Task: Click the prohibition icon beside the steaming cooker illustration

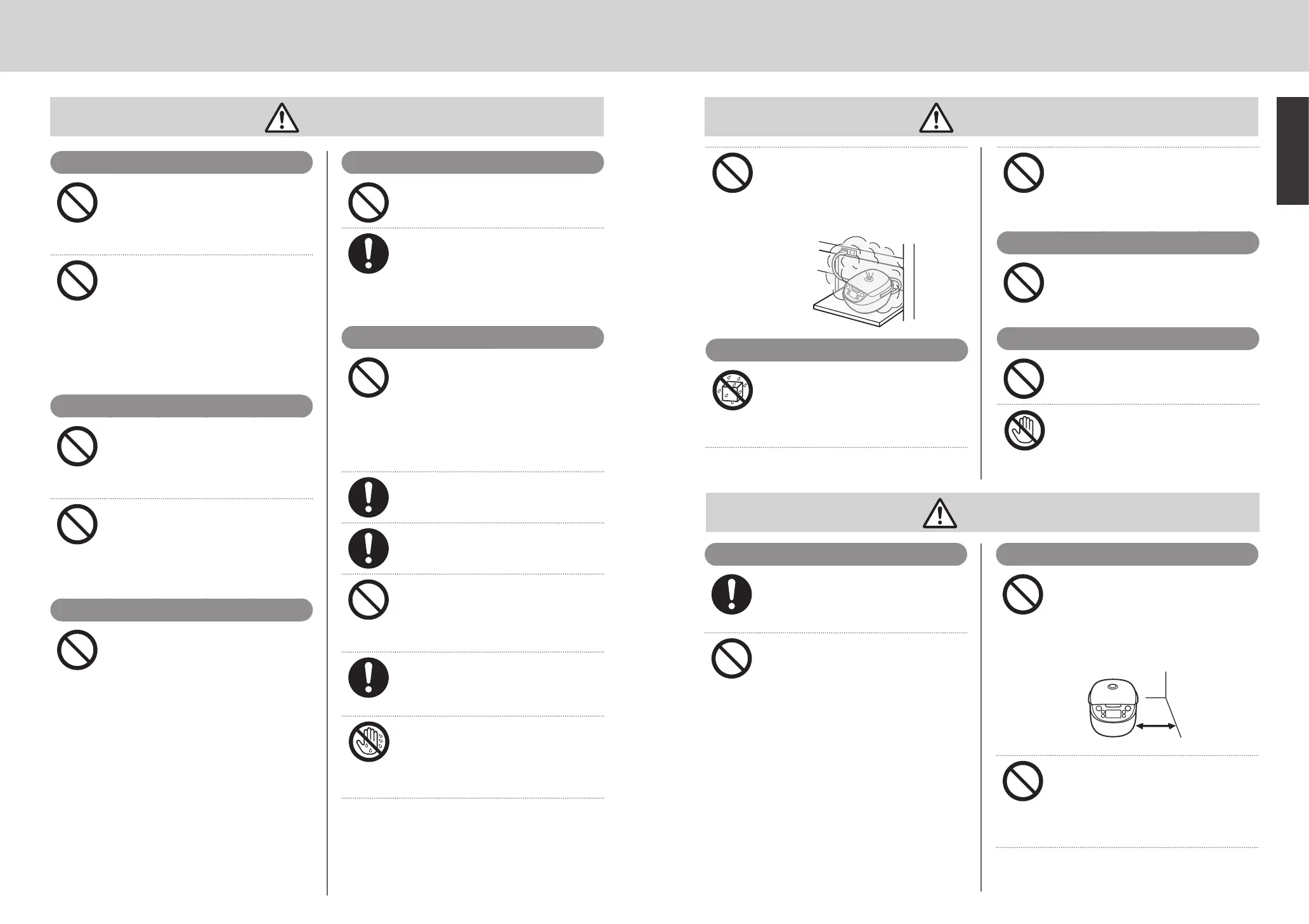Action: click(x=733, y=172)
